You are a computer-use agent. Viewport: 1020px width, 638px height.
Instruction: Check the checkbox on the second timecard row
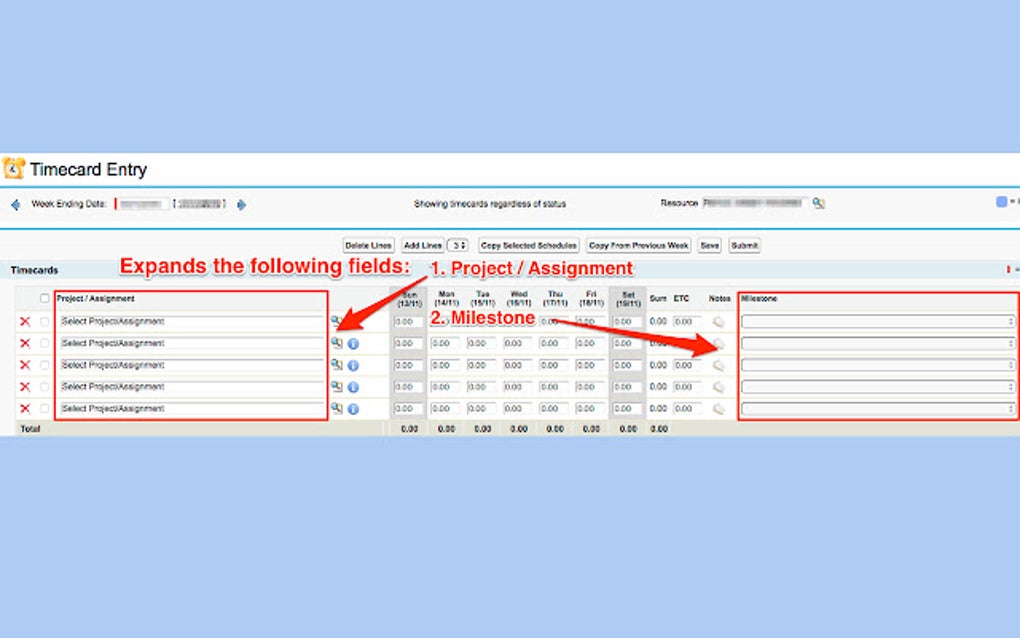coord(44,342)
